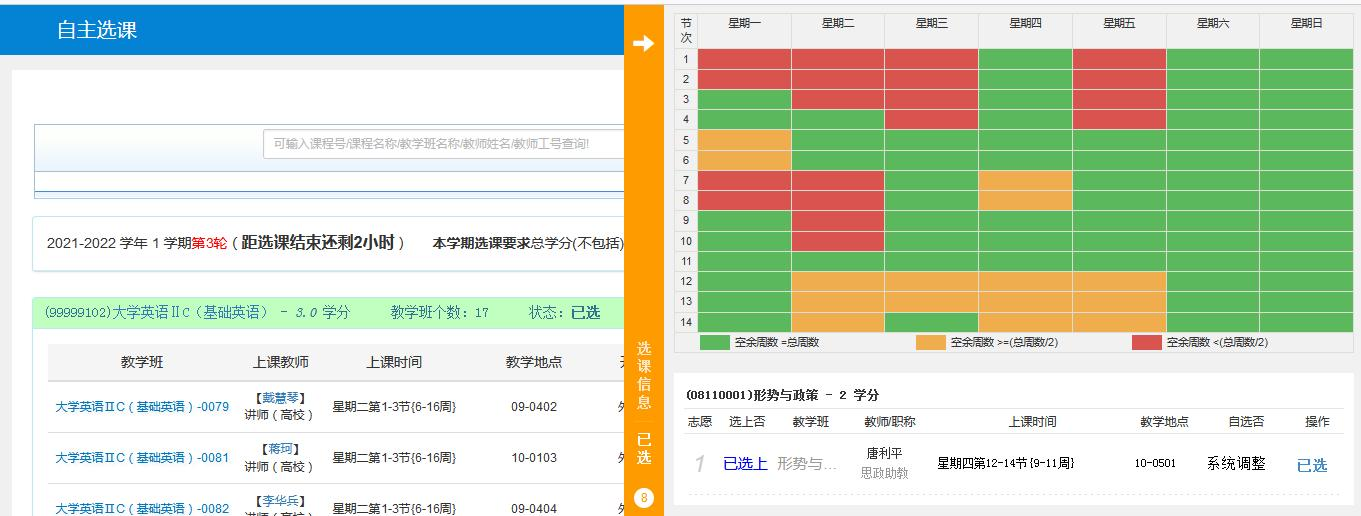
Task: Click the number 8 badge on the orange bar
Action: point(644,498)
